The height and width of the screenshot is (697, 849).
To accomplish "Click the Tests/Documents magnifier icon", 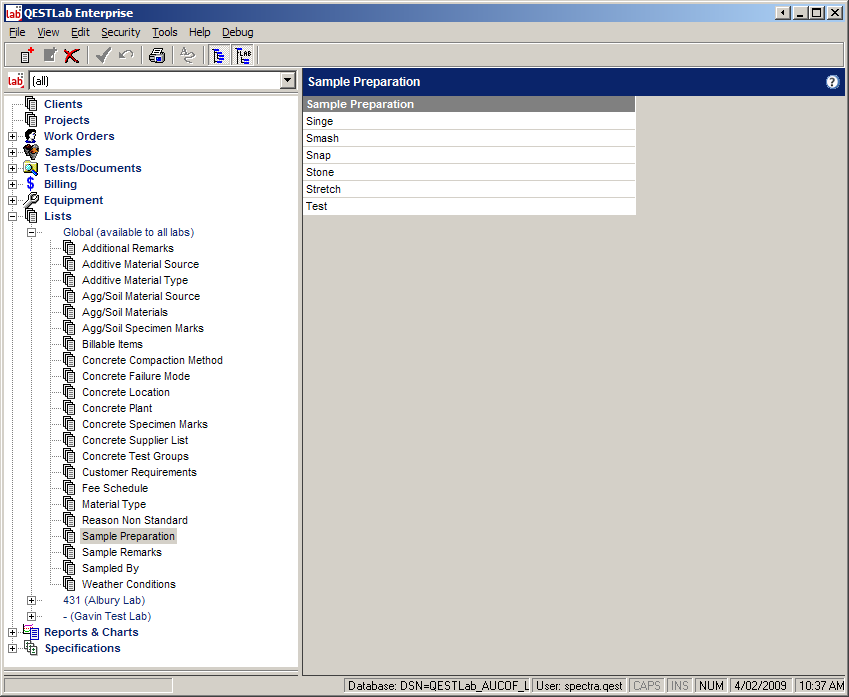I will pos(31,168).
